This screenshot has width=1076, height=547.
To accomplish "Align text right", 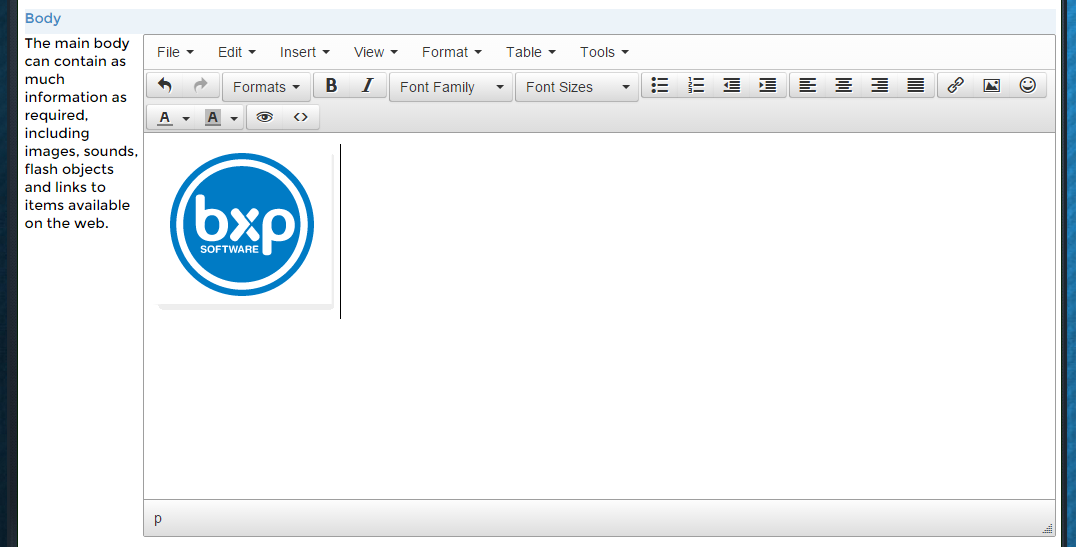I will (880, 86).
